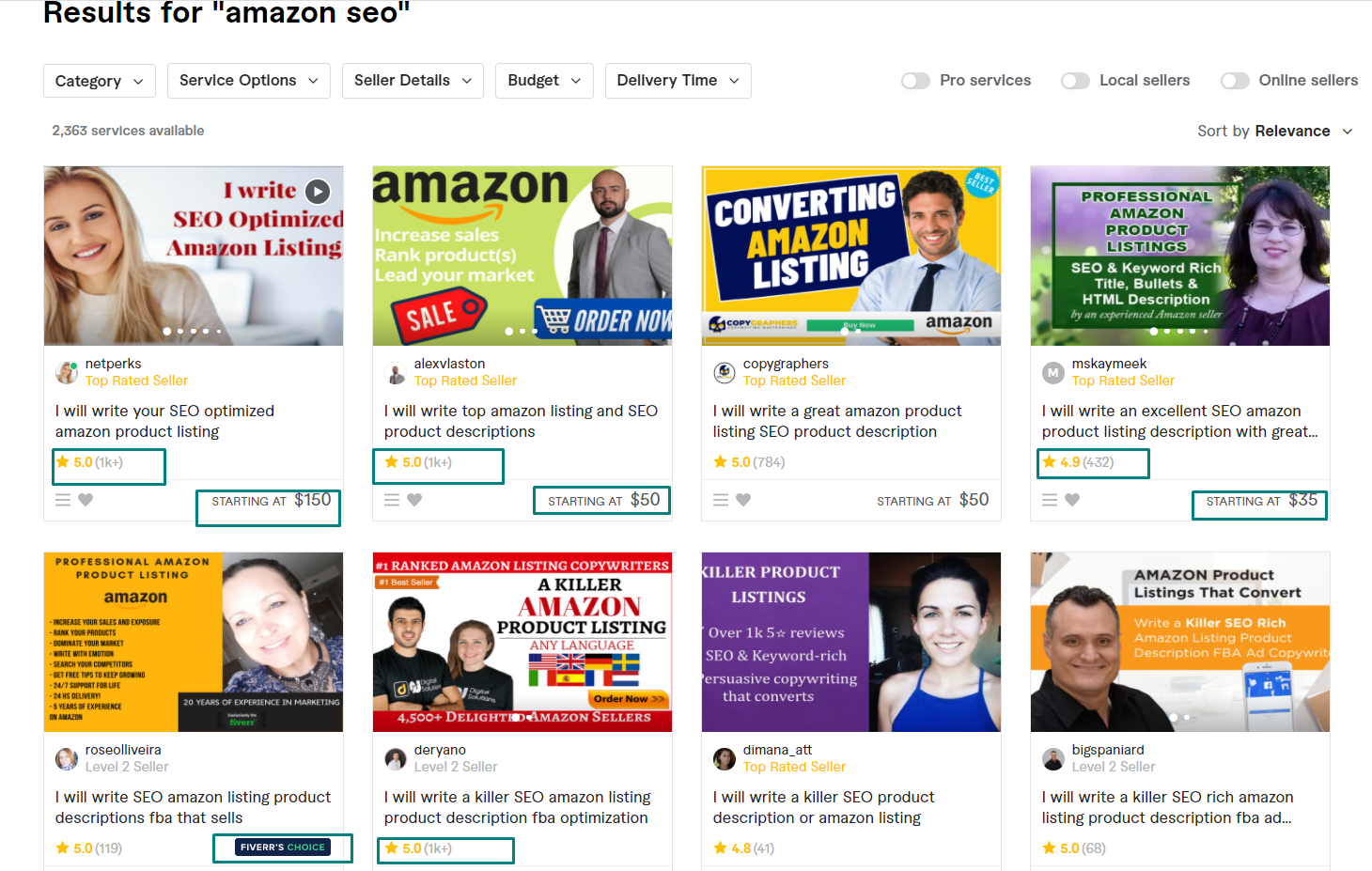This screenshot has height=871, width=1372.
Task: Toggle Online sellers filter on
Action: pos(1235,81)
